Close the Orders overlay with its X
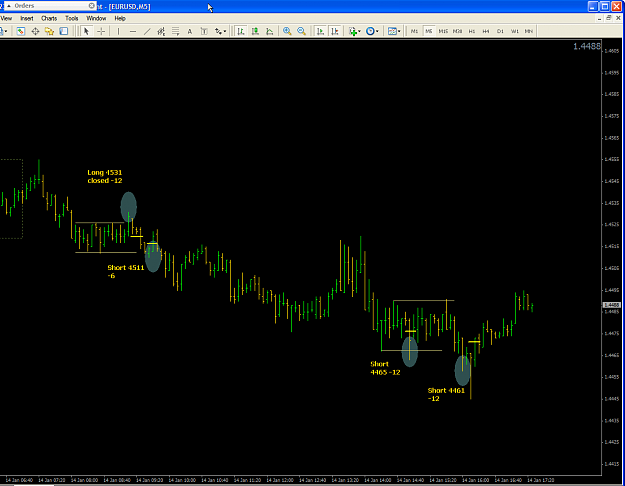The width and height of the screenshot is (625, 486). 92,6
